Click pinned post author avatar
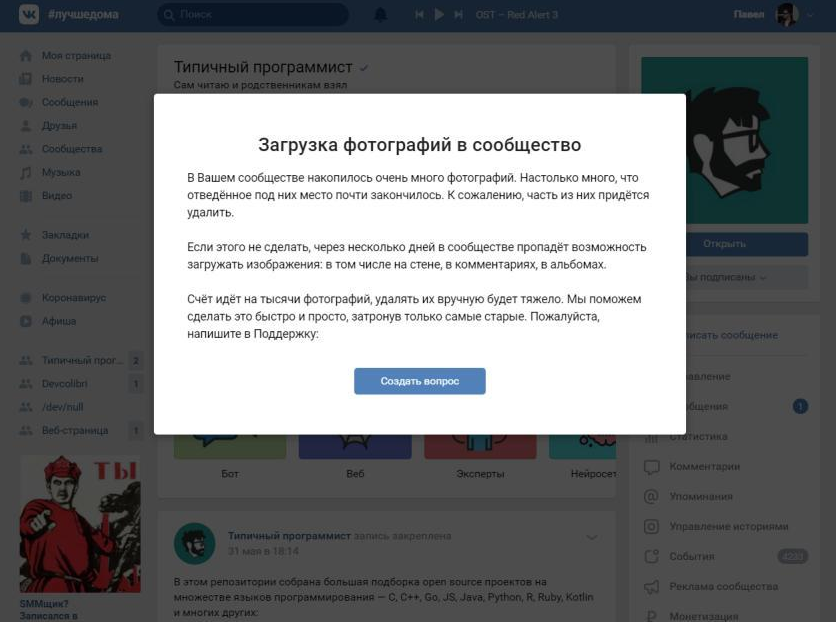 tap(195, 544)
